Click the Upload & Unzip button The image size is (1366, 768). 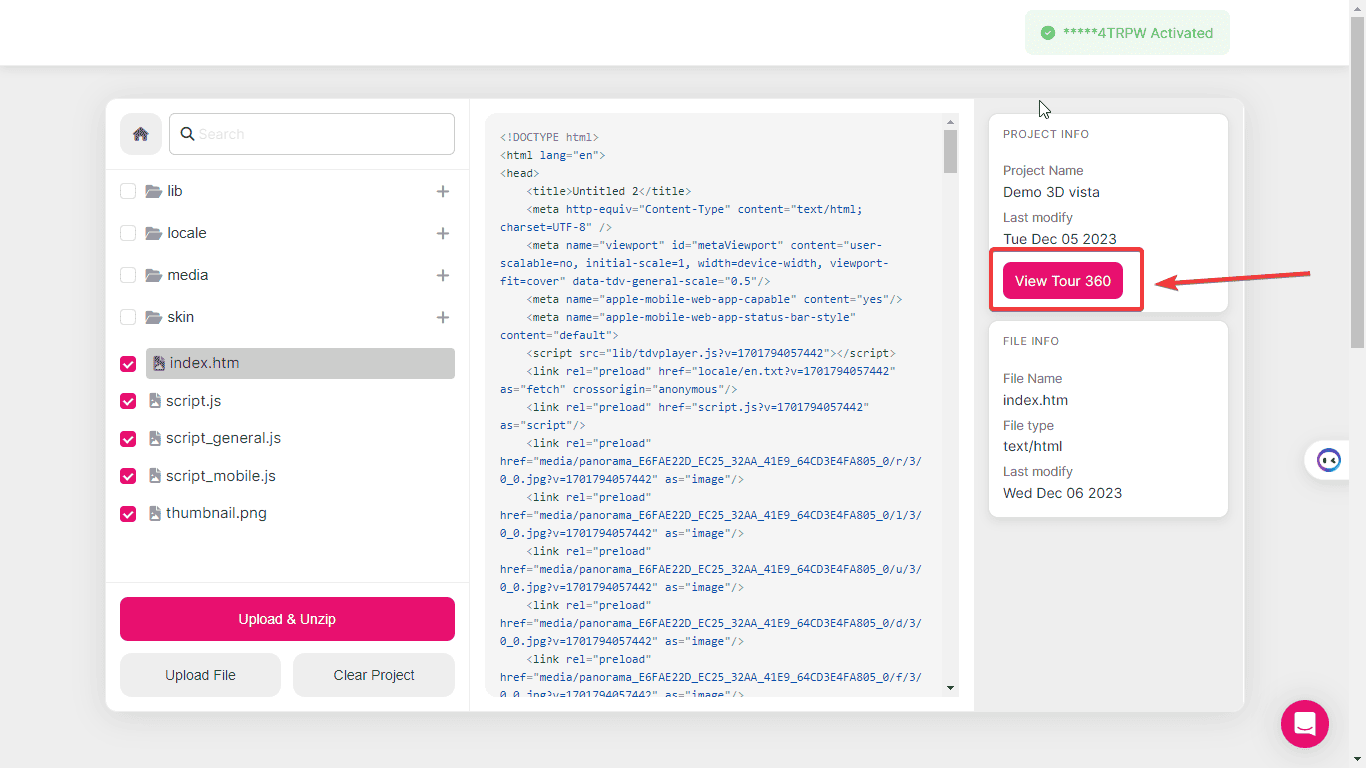(287, 619)
